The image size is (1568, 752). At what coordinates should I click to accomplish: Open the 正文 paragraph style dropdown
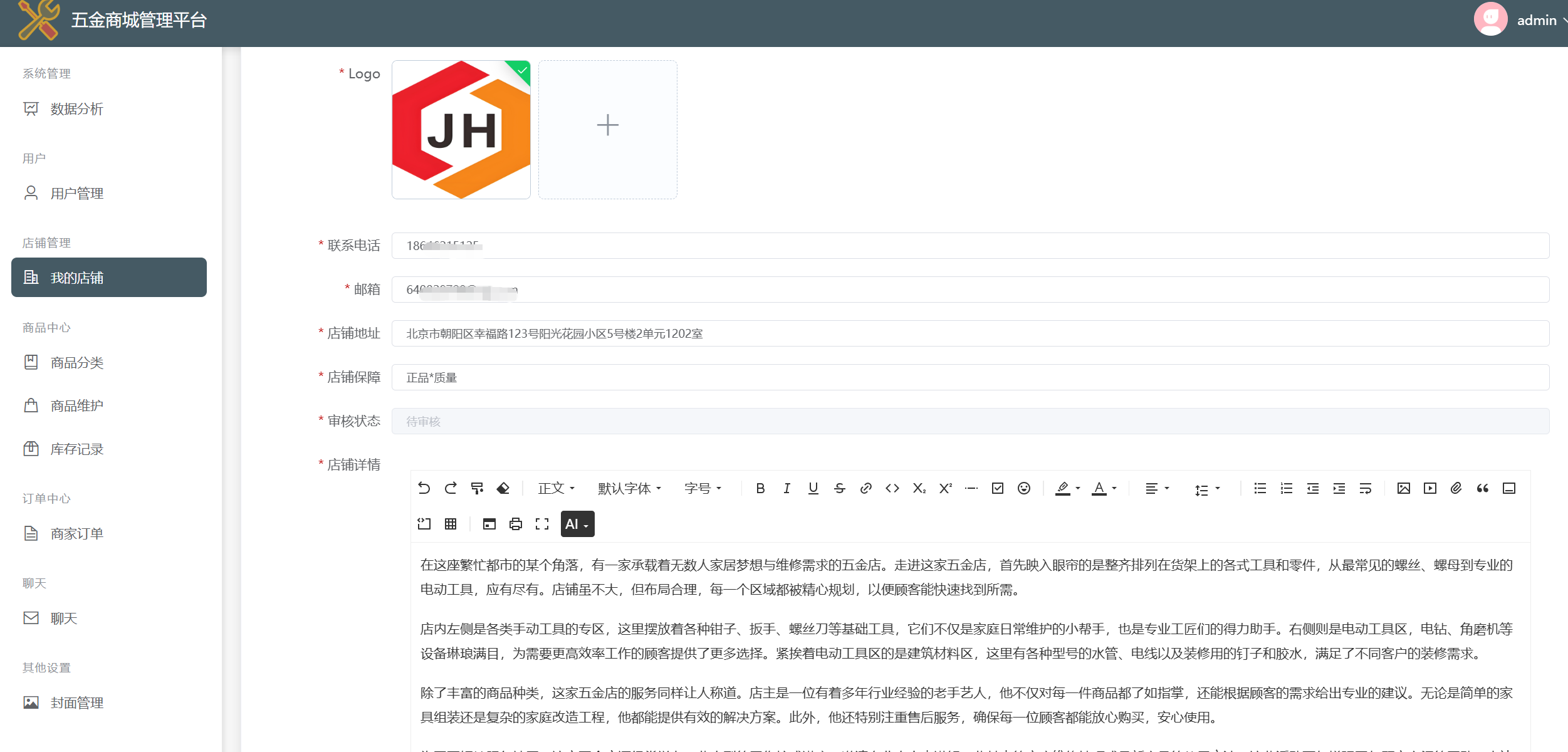tap(556, 488)
